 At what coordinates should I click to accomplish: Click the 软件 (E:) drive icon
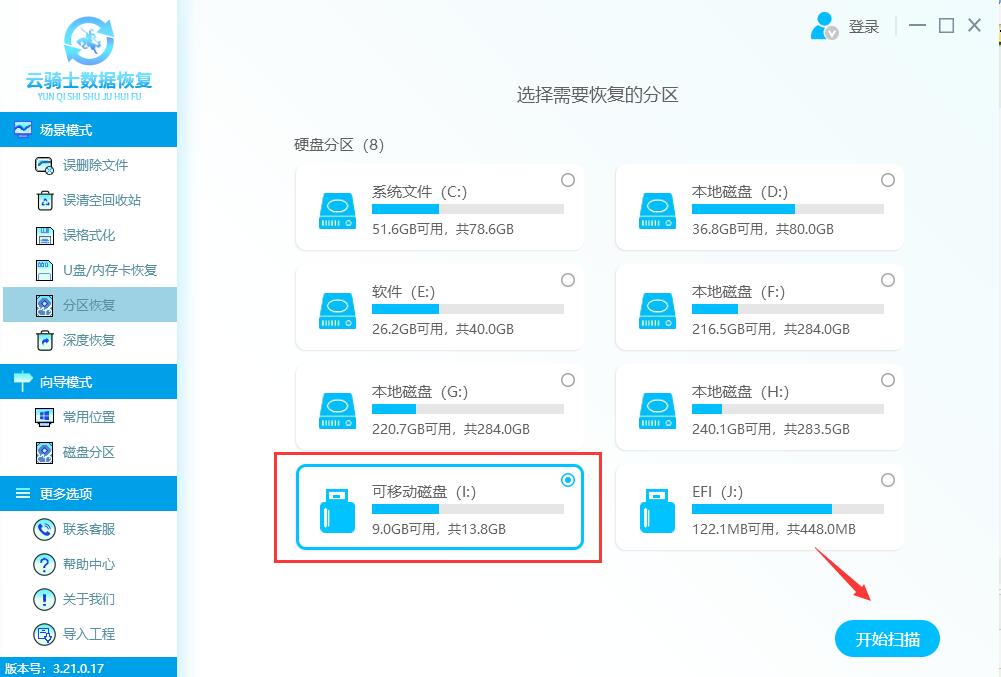[x=337, y=310]
